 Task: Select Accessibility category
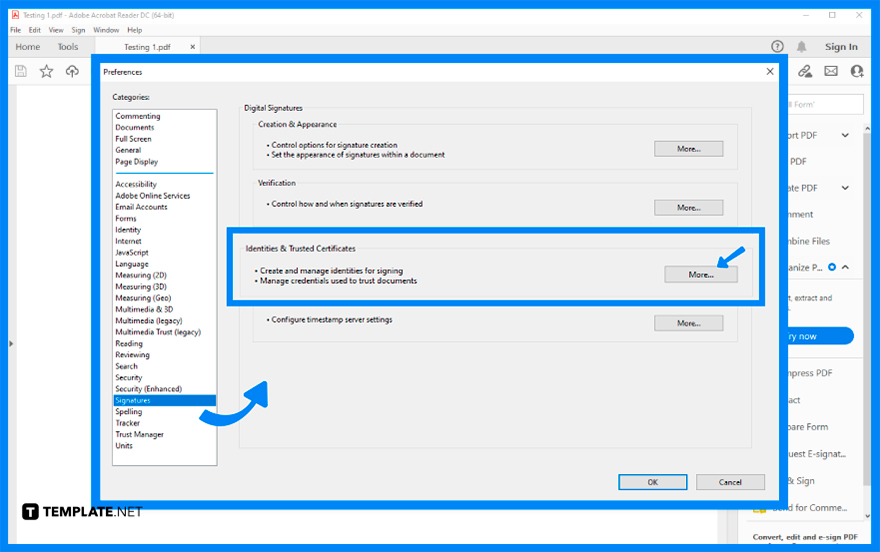[x=136, y=185]
